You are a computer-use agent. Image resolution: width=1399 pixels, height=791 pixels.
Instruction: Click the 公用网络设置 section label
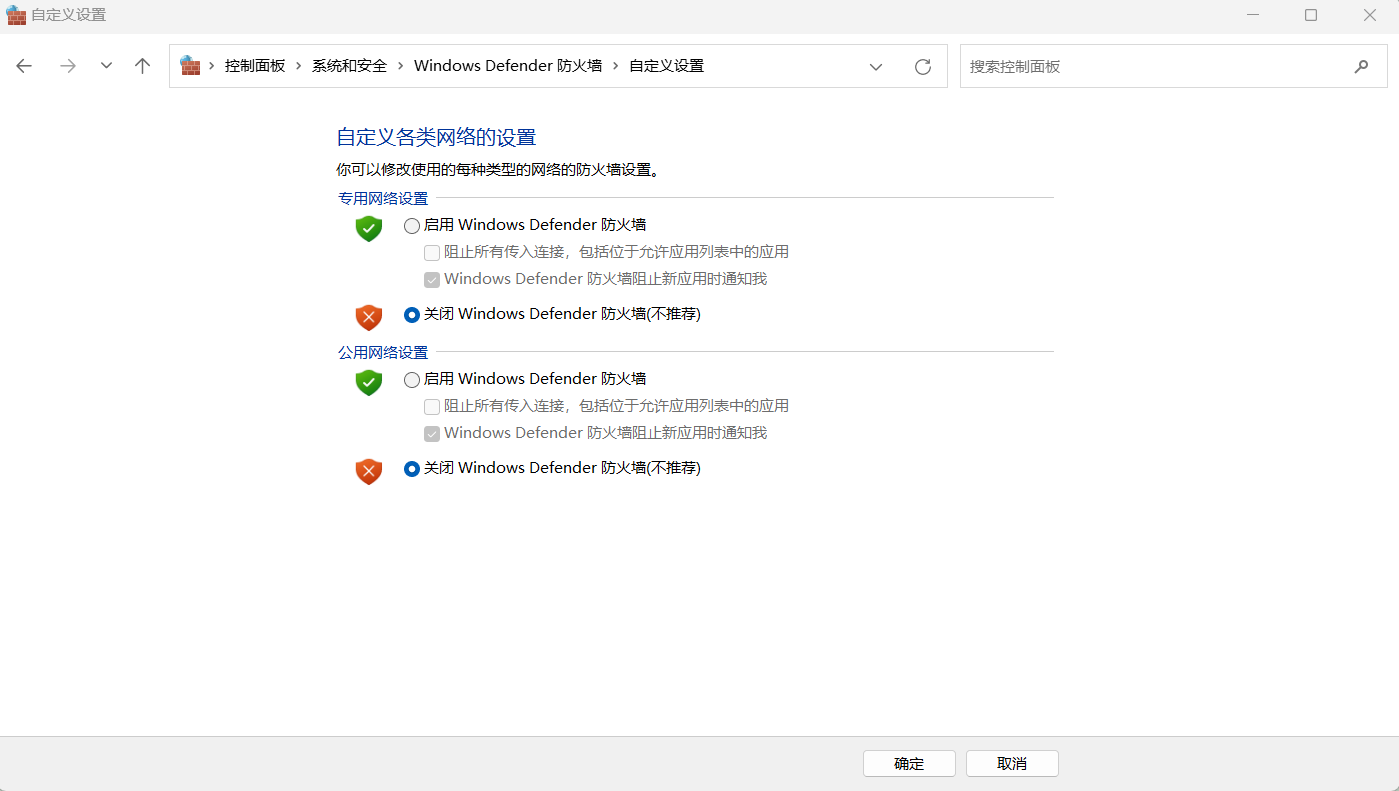pyautogui.click(x=383, y=353)
